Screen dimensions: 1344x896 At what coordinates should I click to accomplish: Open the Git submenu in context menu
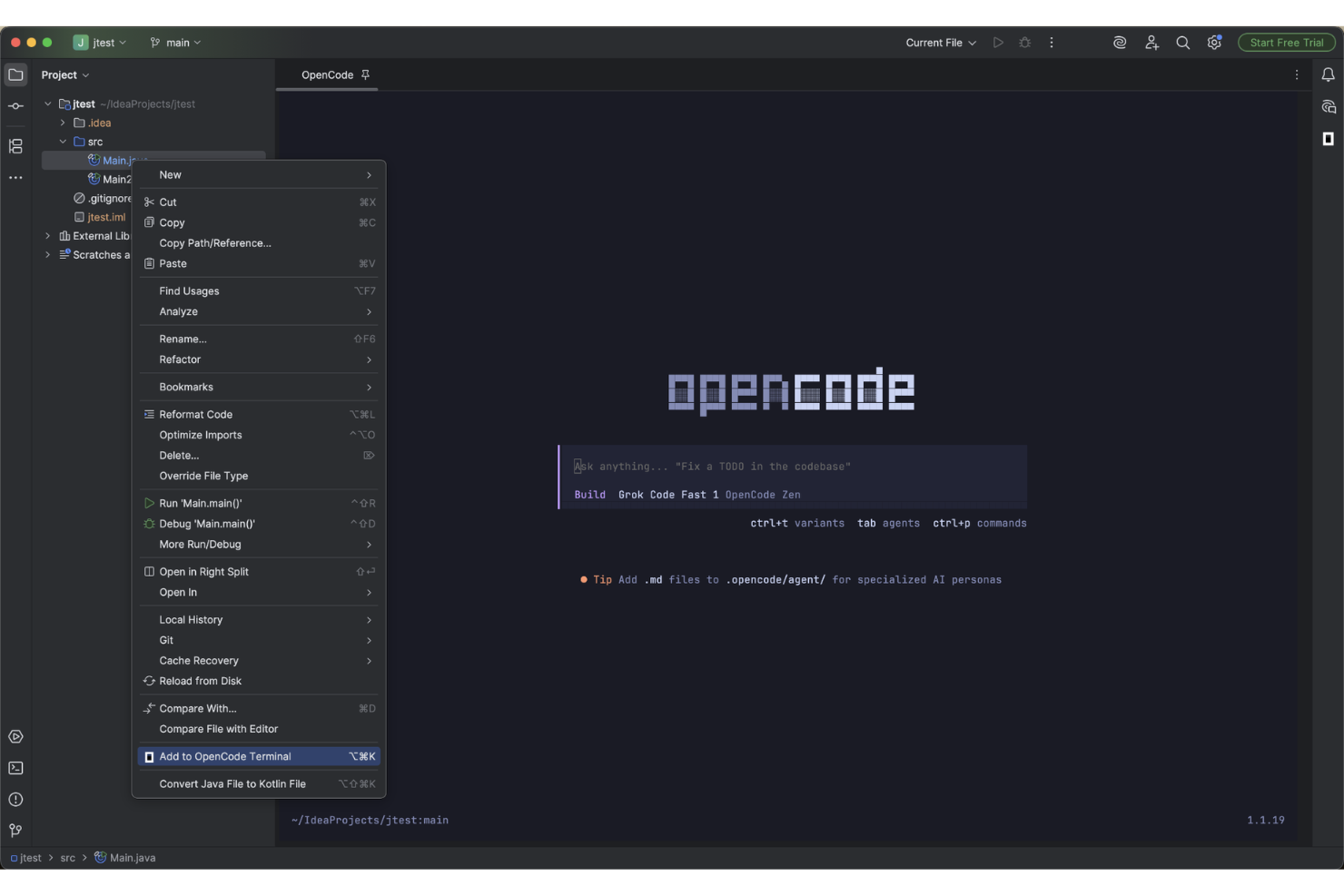259,640
